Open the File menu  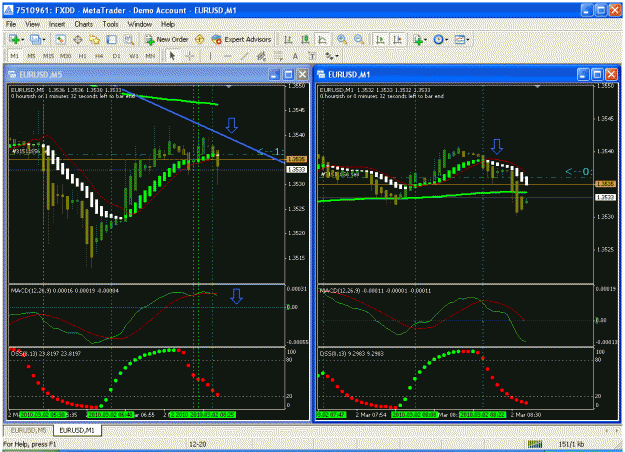[11, 24]
